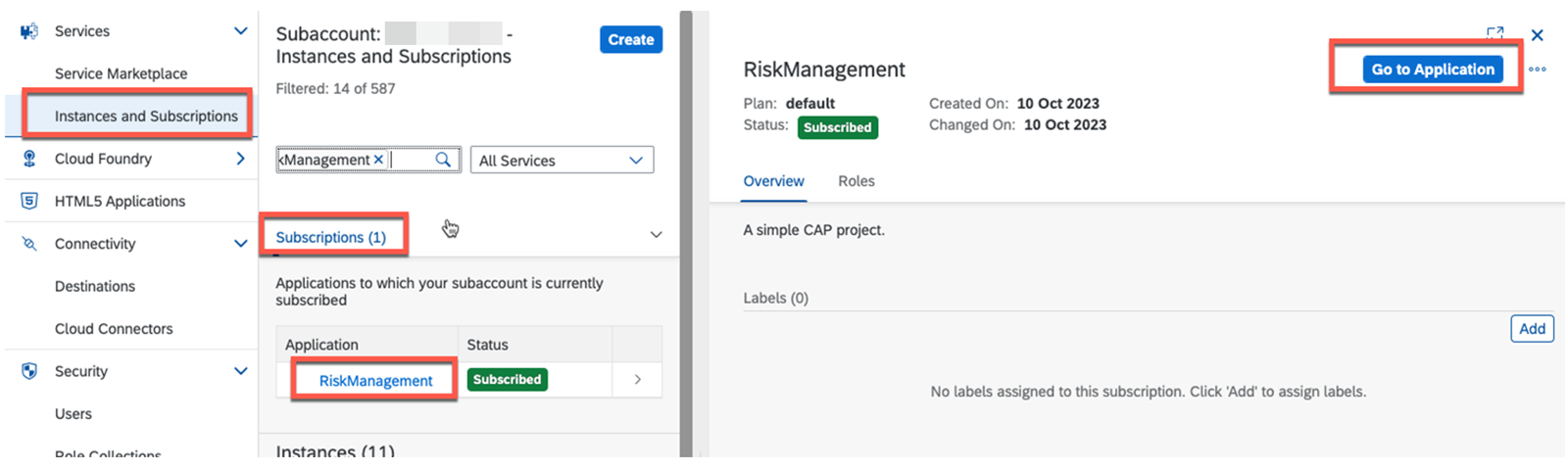Clear the Management search token
This screenshot has width=1568, height=468.
point(378,159)
